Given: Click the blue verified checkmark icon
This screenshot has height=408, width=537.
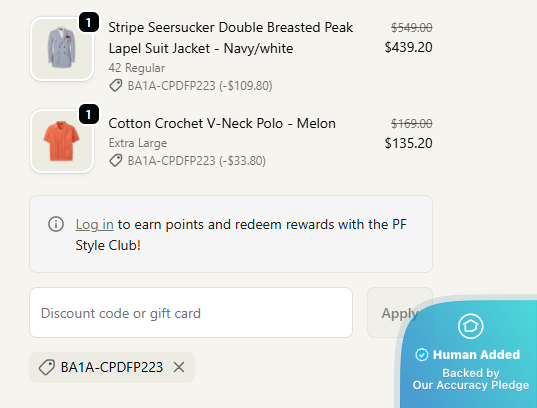Looking at the screenshot, I should [x=422, y=355].
